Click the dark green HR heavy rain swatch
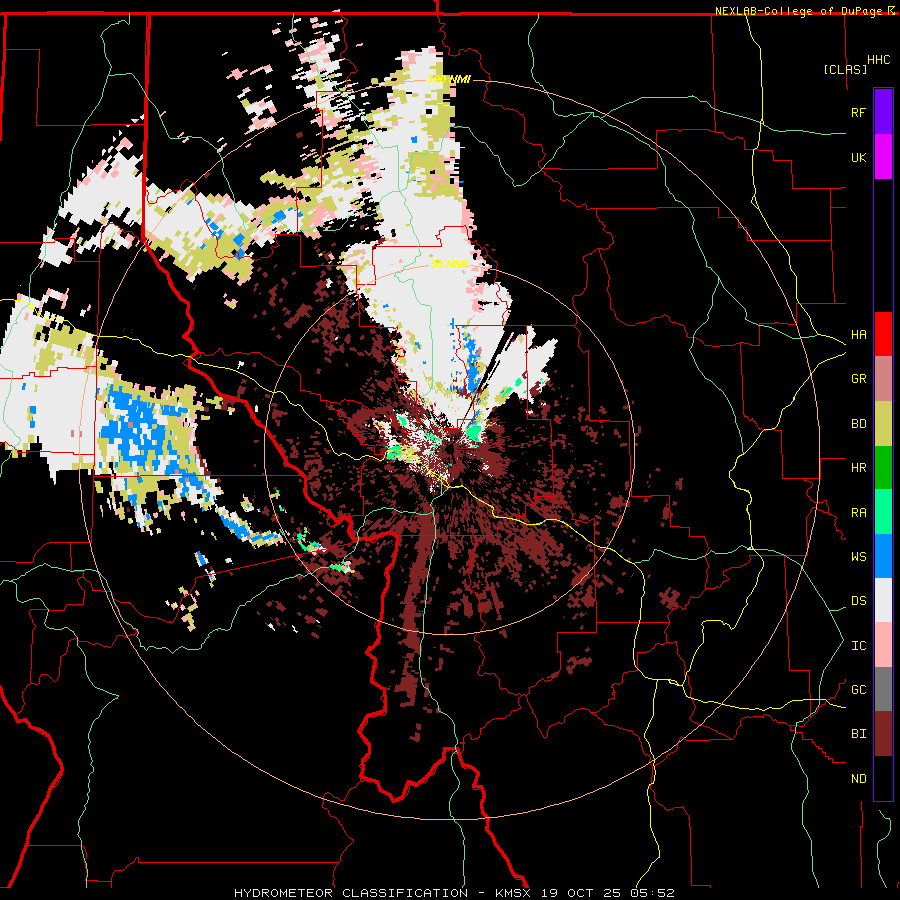900x900 pixels. coord(883,467)
